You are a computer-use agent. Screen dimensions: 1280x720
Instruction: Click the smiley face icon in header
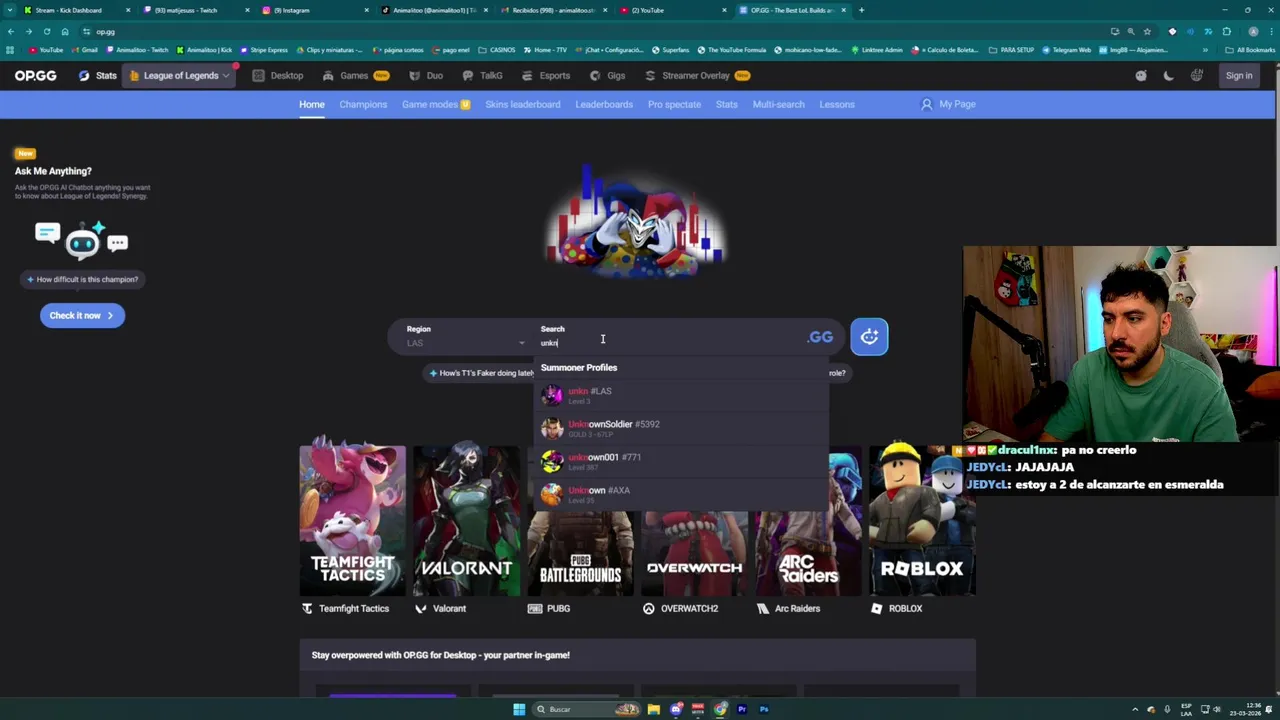1141,75
